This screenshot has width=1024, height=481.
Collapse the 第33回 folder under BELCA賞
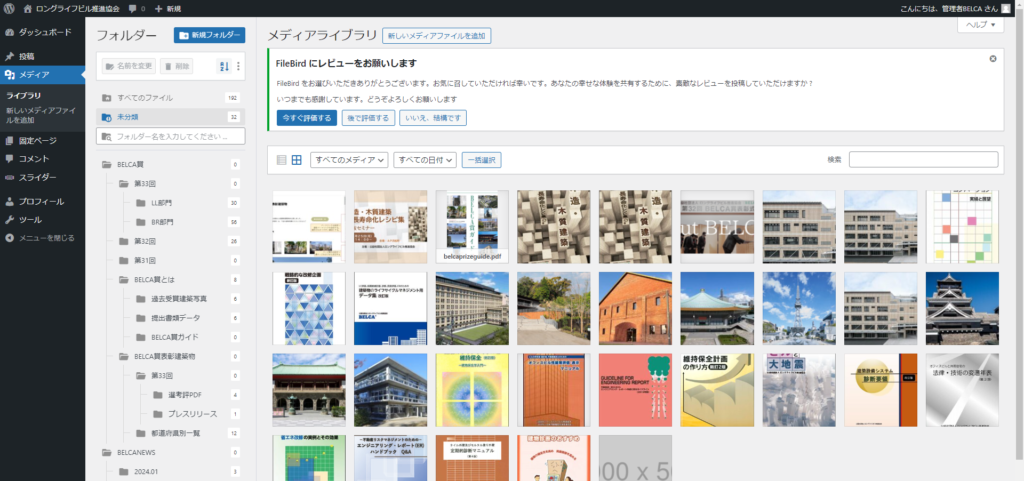tap(123, 183)
